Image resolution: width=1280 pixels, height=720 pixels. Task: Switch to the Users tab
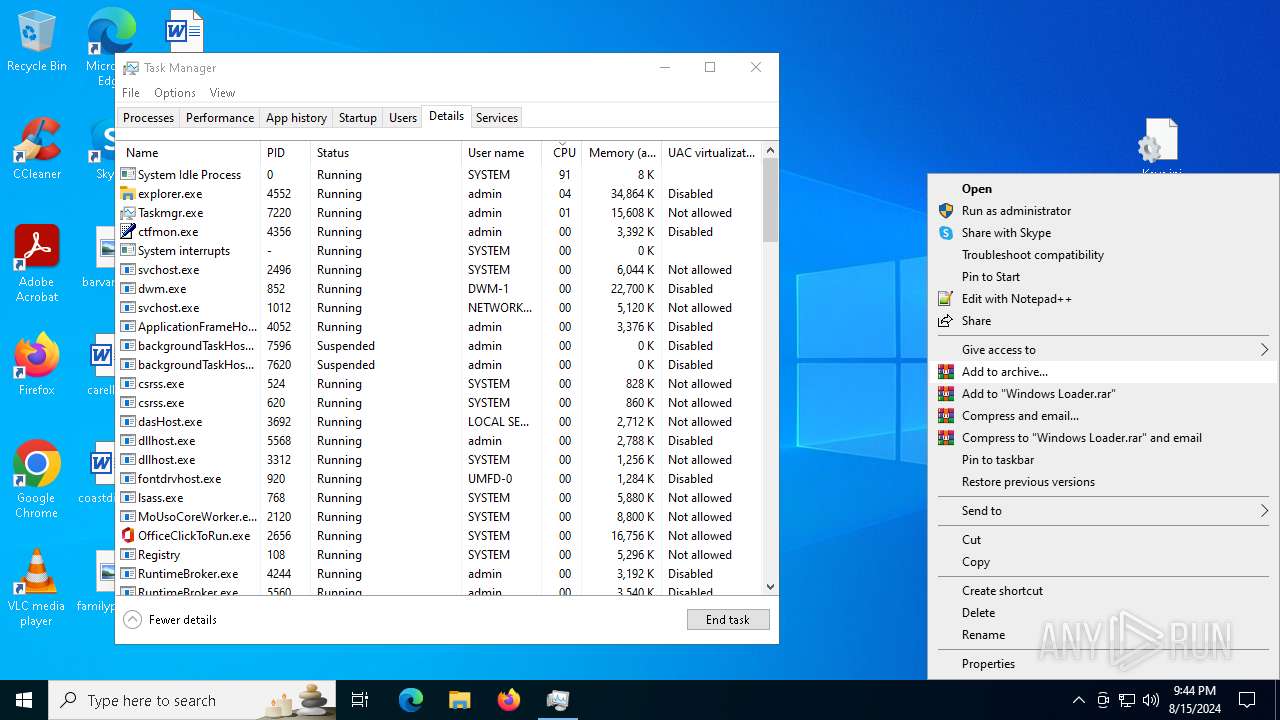(x=403, y=118)
